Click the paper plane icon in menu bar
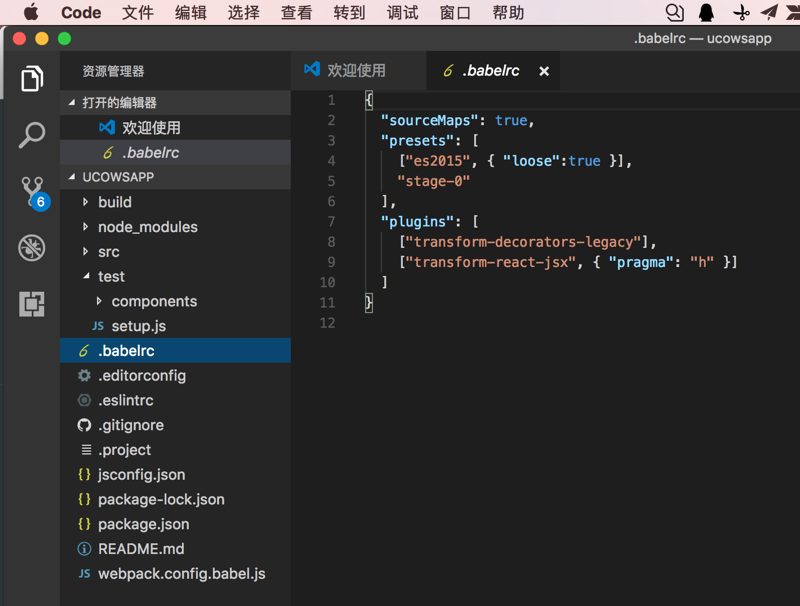Viewport: 800px width, 606px height. [769, 12]
